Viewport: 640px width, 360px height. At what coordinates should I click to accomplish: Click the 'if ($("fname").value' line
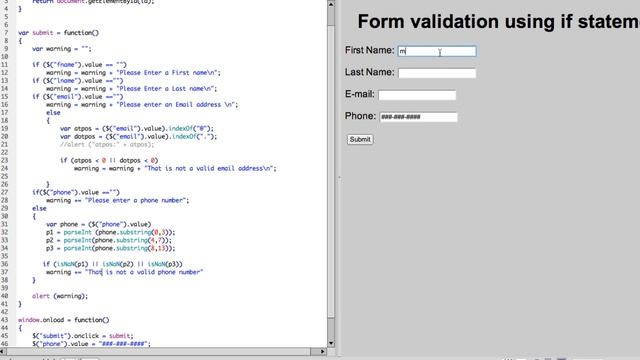tap(80, 64)
